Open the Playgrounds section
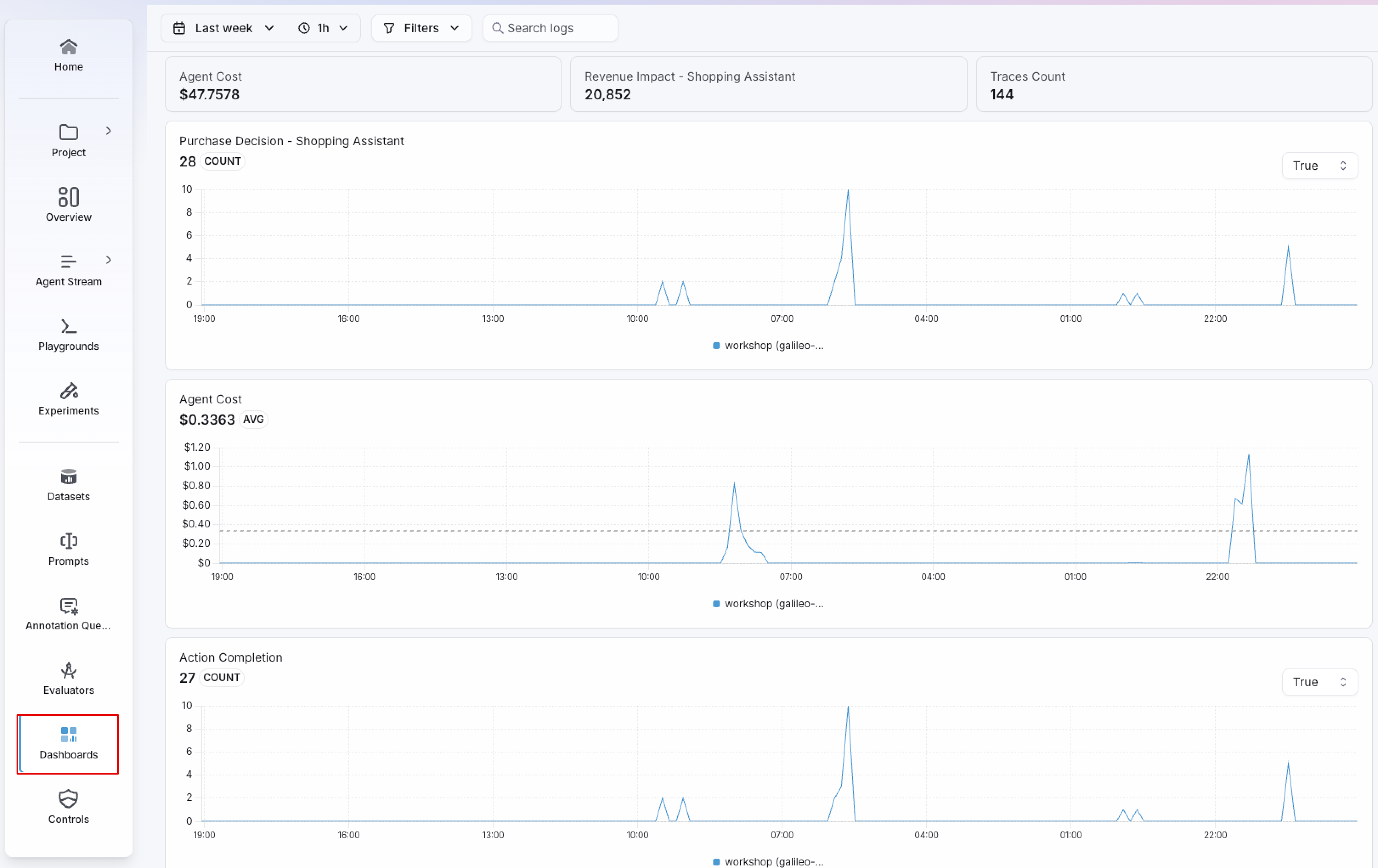 [x=69, y=335]
